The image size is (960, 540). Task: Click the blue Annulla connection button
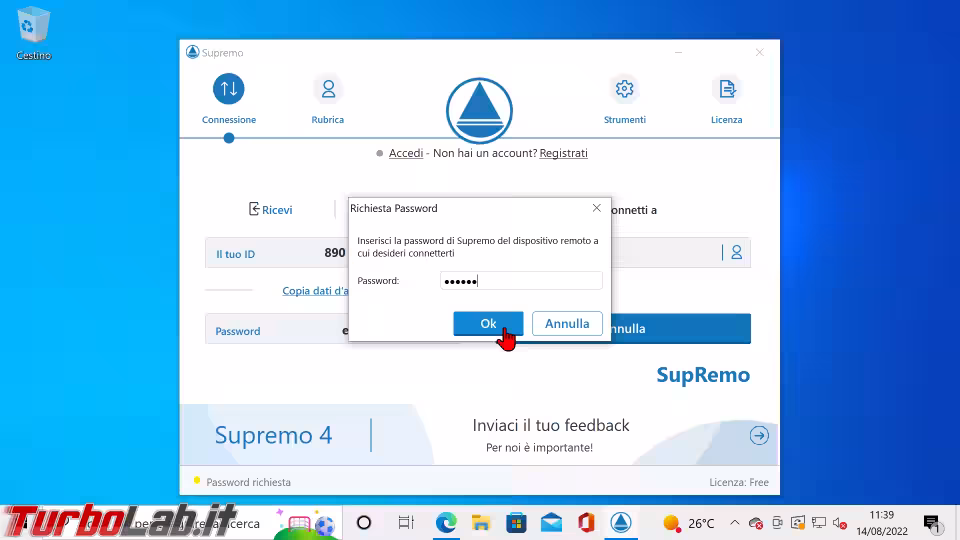coord(681,329)
